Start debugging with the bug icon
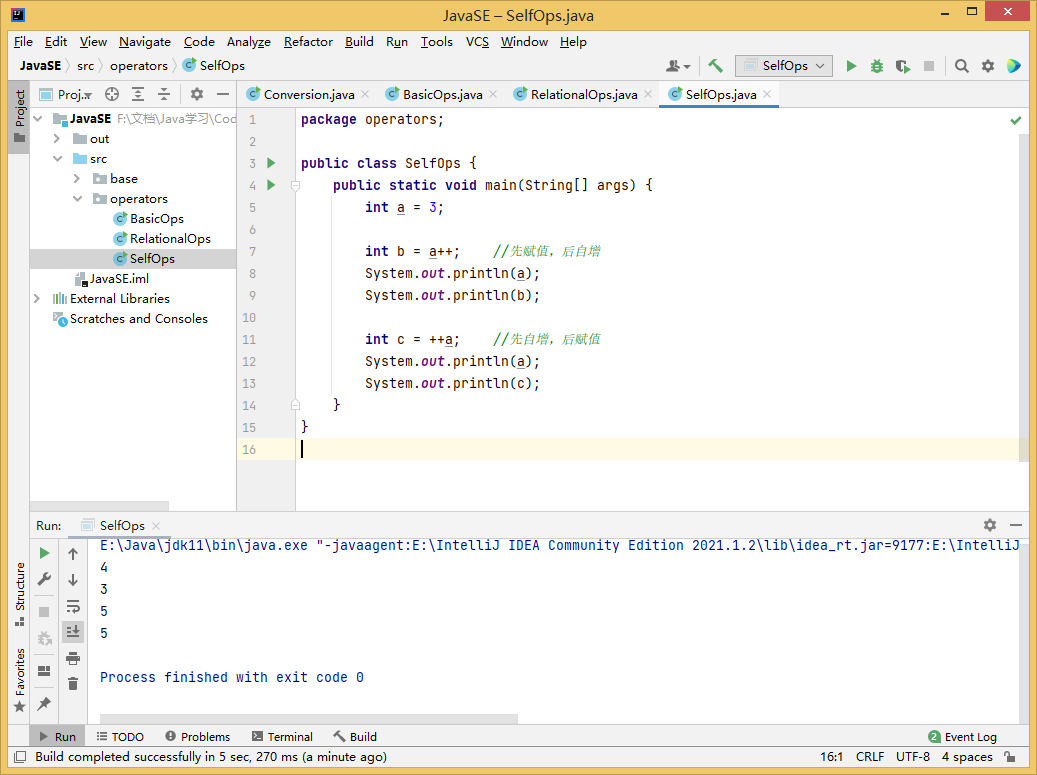This screenshot has height=775, width=1037. pyautogui.click(x=877, y=66)
